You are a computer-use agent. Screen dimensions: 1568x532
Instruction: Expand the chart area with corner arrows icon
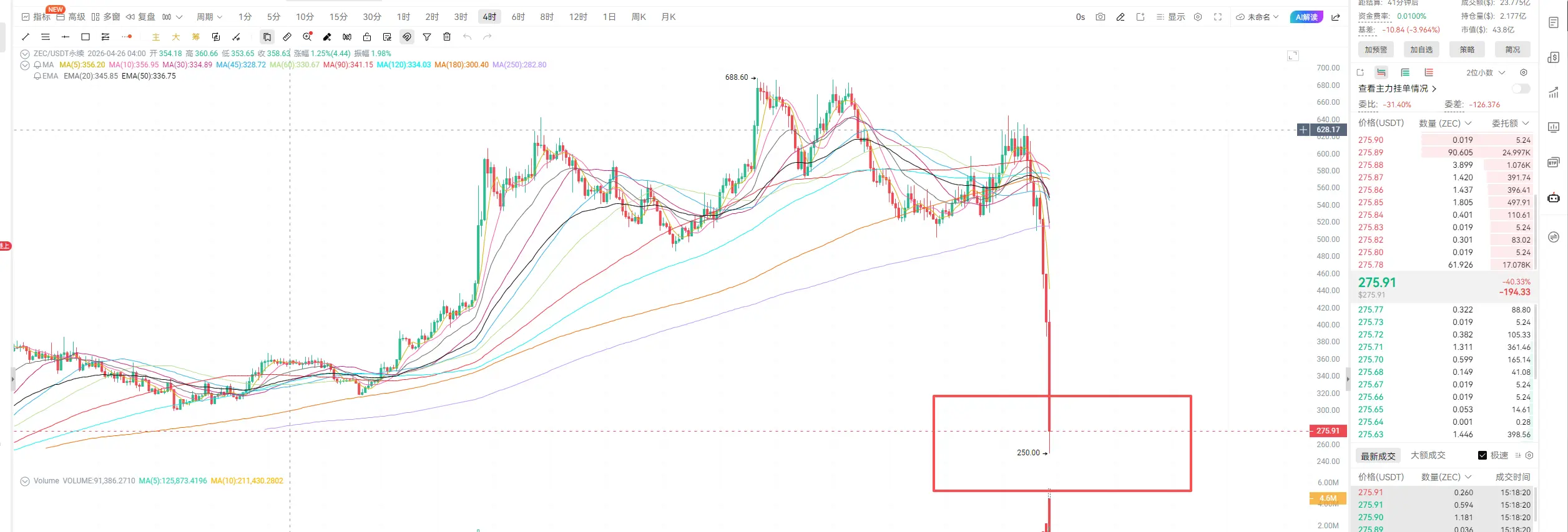1293,56
